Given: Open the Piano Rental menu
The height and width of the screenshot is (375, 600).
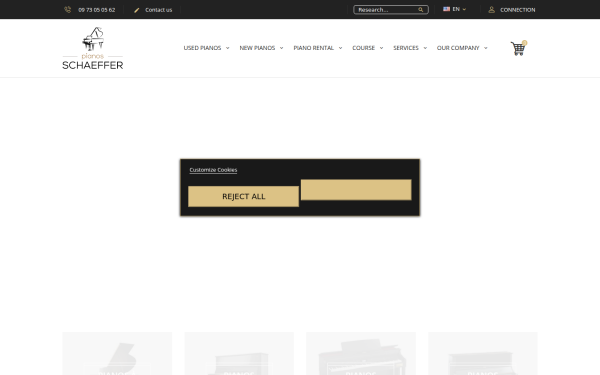Looking at the screenshot, I should coord(313,48).
